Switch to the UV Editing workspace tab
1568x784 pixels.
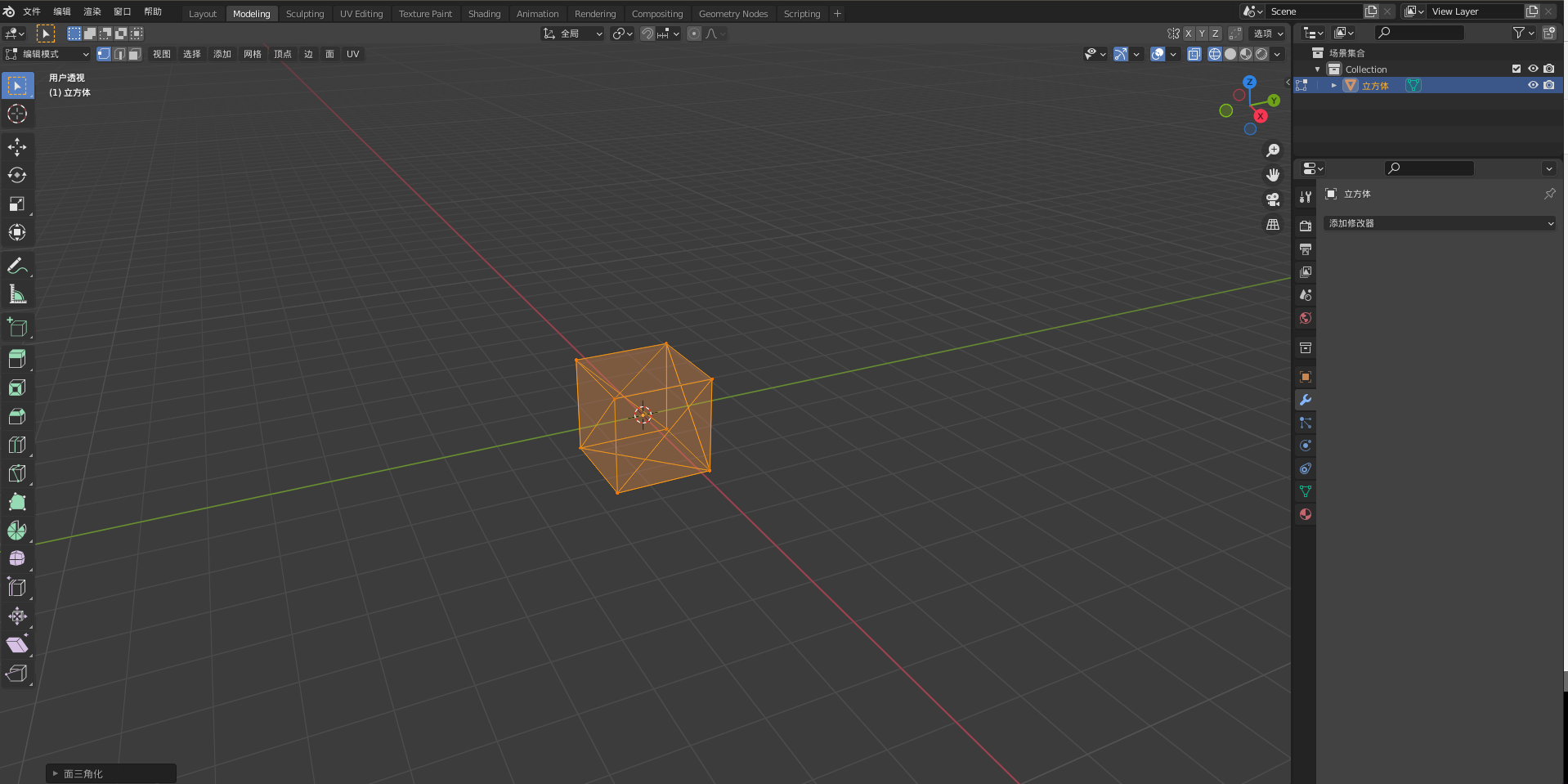tap(361, 14)
